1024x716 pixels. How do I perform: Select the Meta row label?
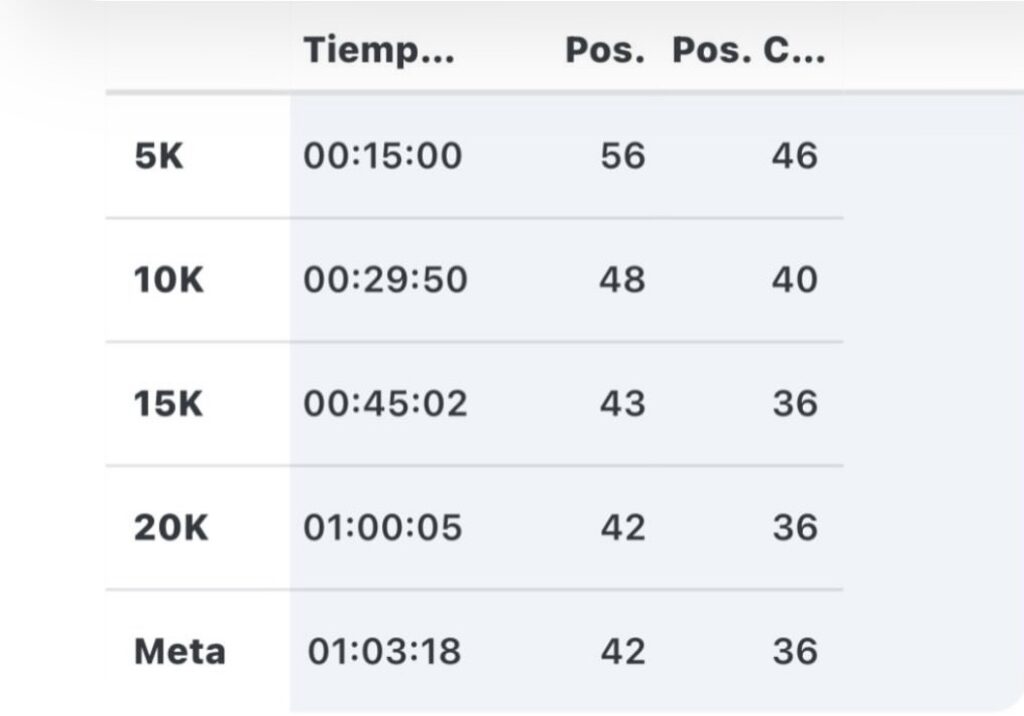[180, 652]
